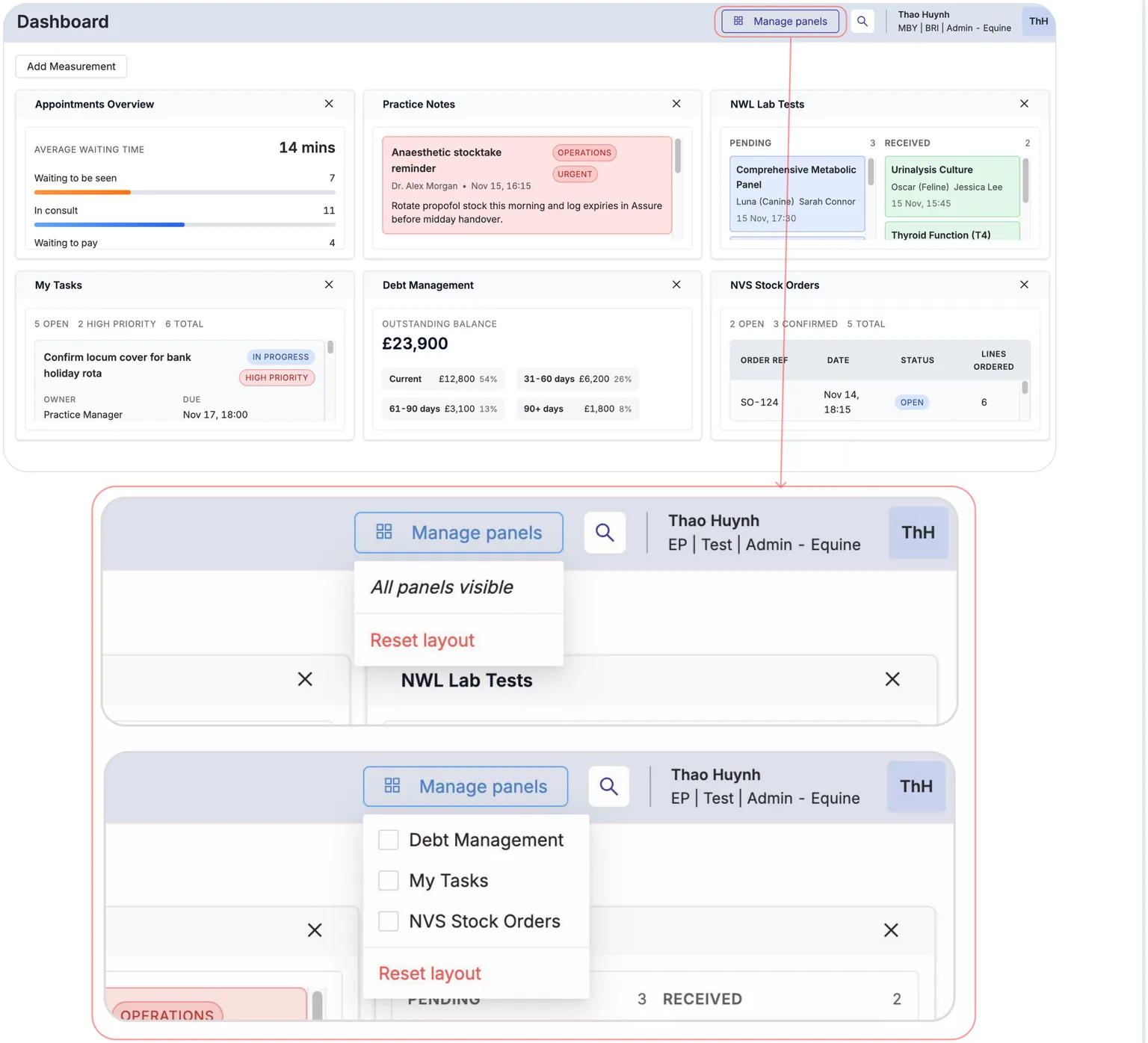Click Reset layout below the NVS Stock Orders checkbox
The height and width of the screenshot is (1043, 1148).
point(430,974)
